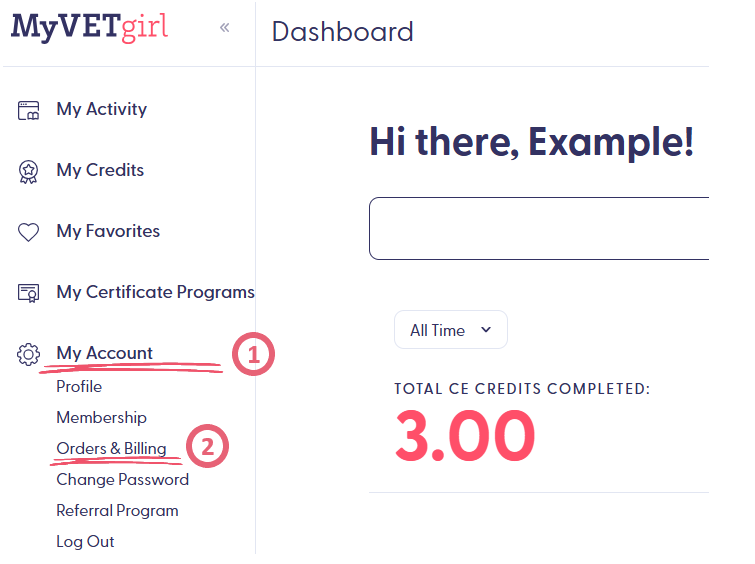Viewport: 755px width, 564px height.
Task: Go to Orders & Billing
Action: (111, 449)
